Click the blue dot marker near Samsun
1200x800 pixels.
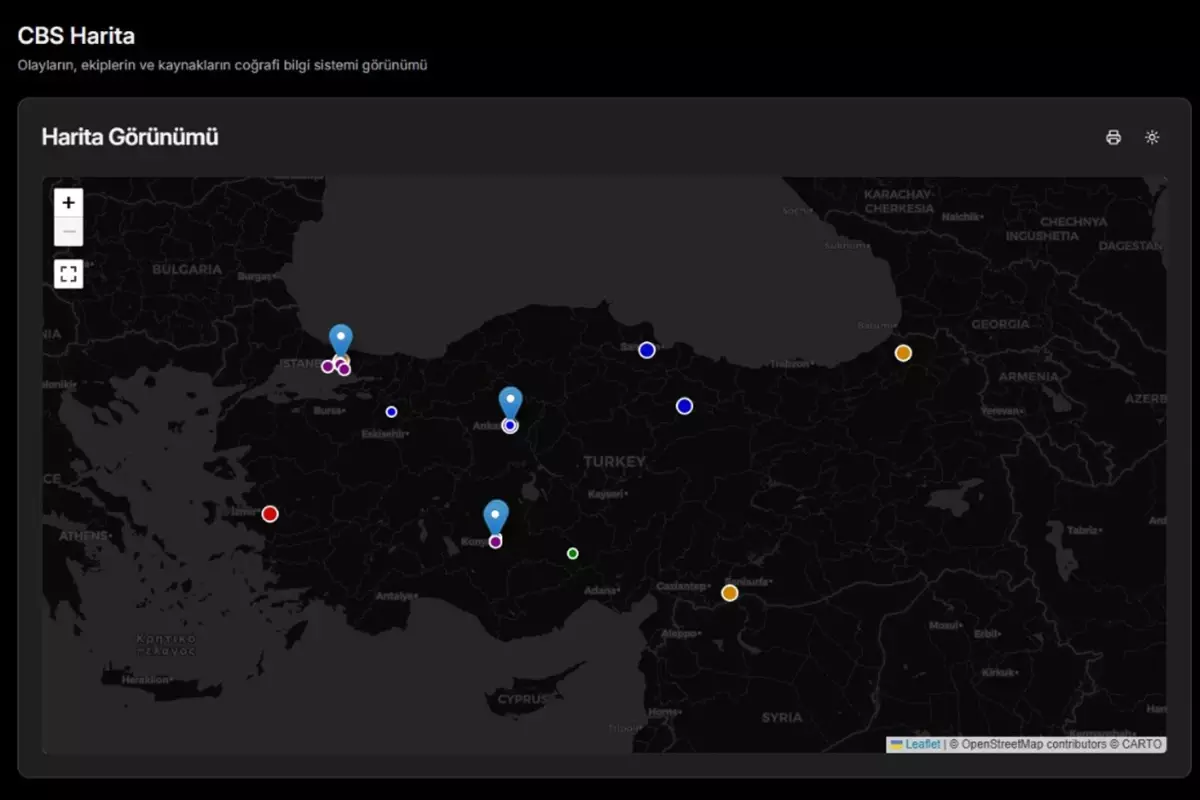click(646, 350)
